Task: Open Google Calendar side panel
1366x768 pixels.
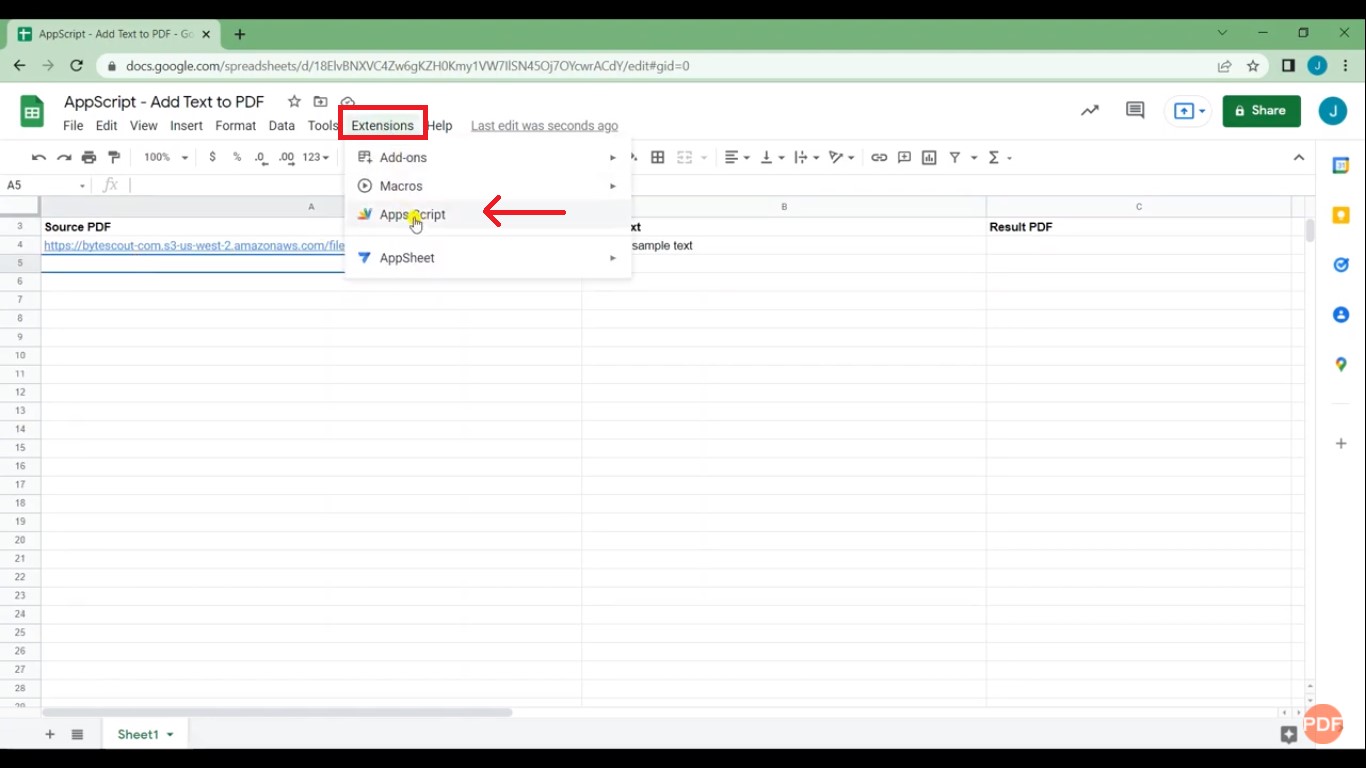Action: [1341, 166]
